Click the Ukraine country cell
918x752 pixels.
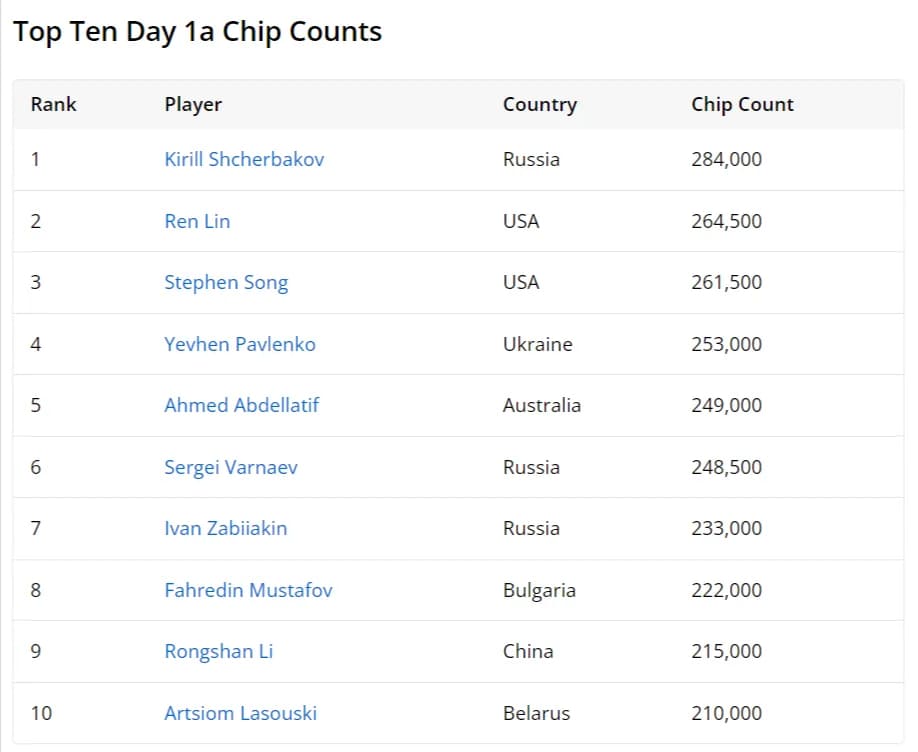tap(538, 344)
